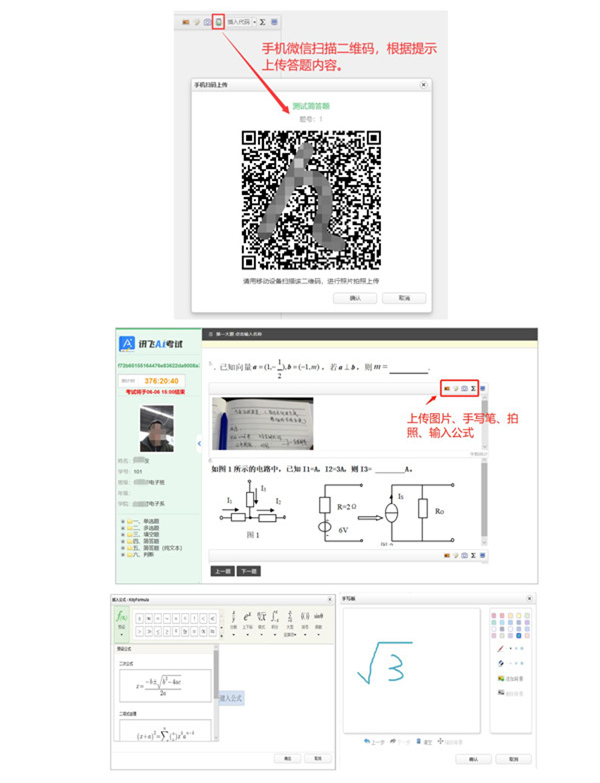Open the insert code dropdown in top toolbar
Screen dimensions: 600x783
242,22
